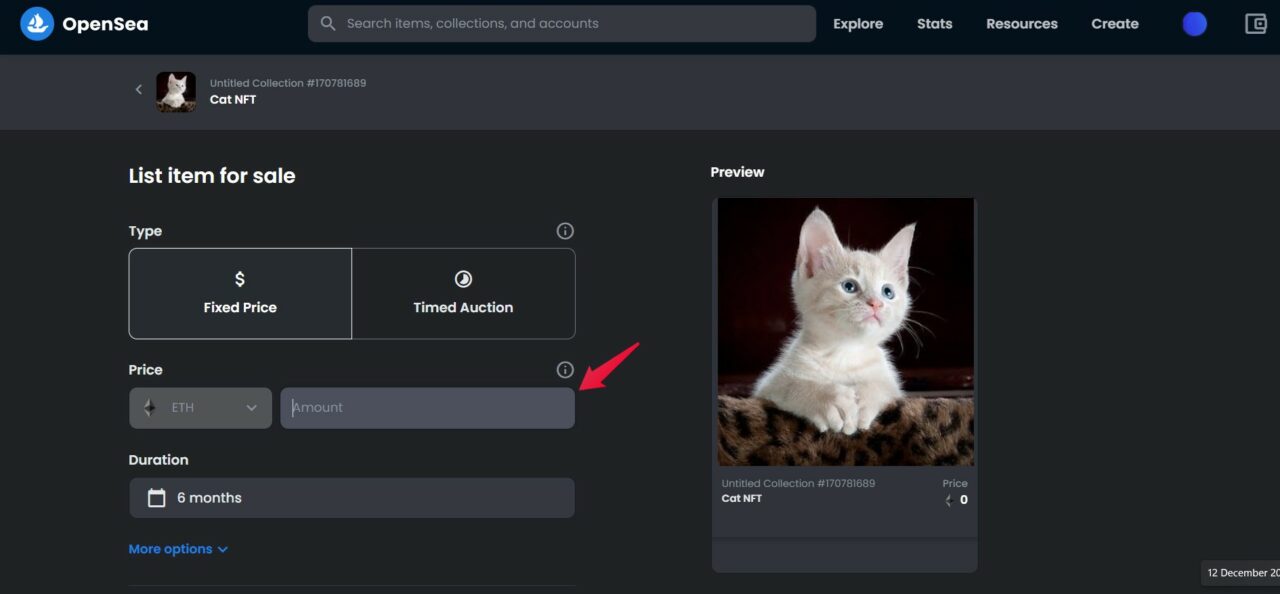Open the ETH currency dropdown

[x=200, y=407]
